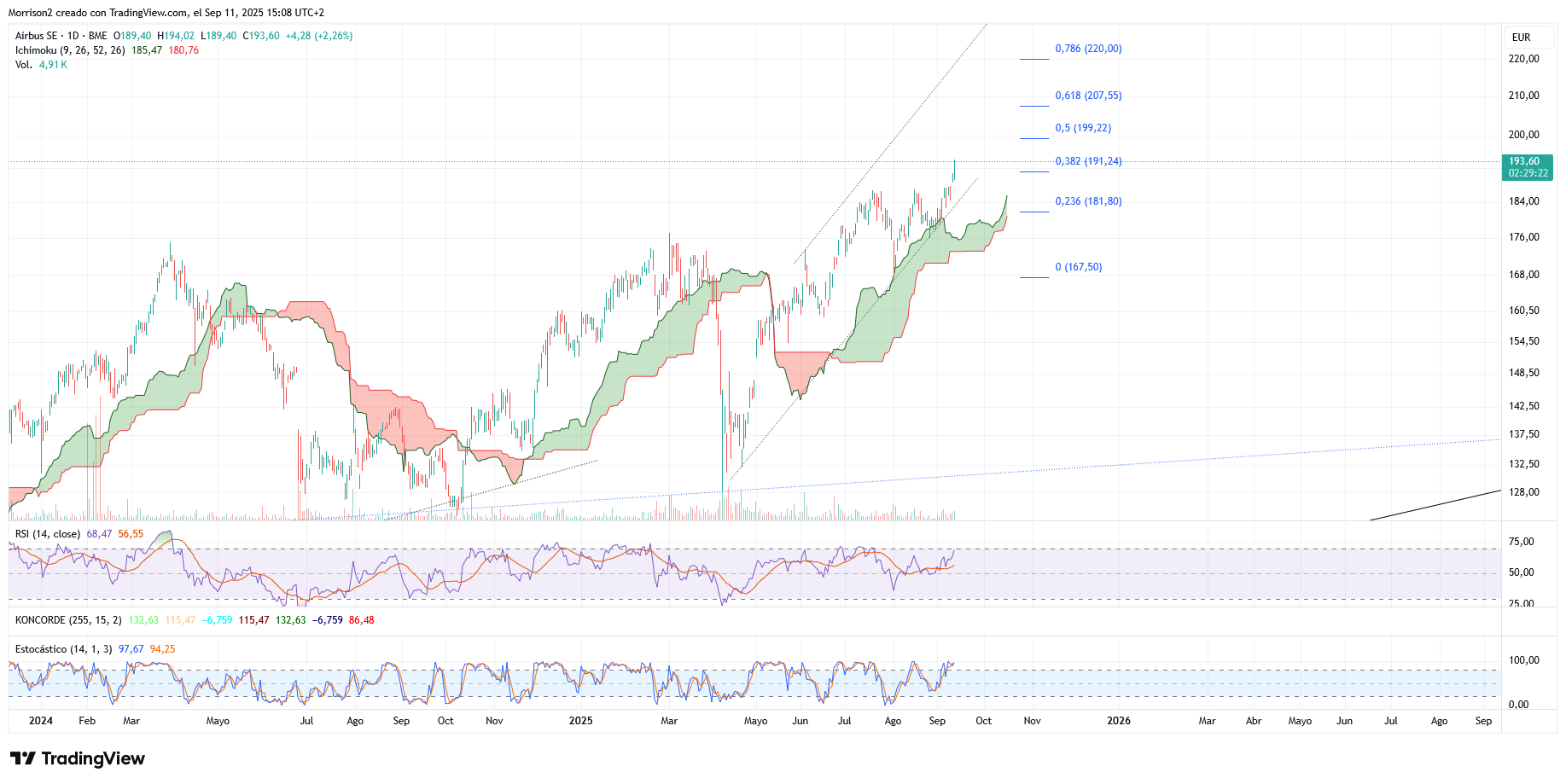Click the Koncorde value 86,48
Image resolution: width=1566 pixels, height=784 pixels.
coord(362,620)
